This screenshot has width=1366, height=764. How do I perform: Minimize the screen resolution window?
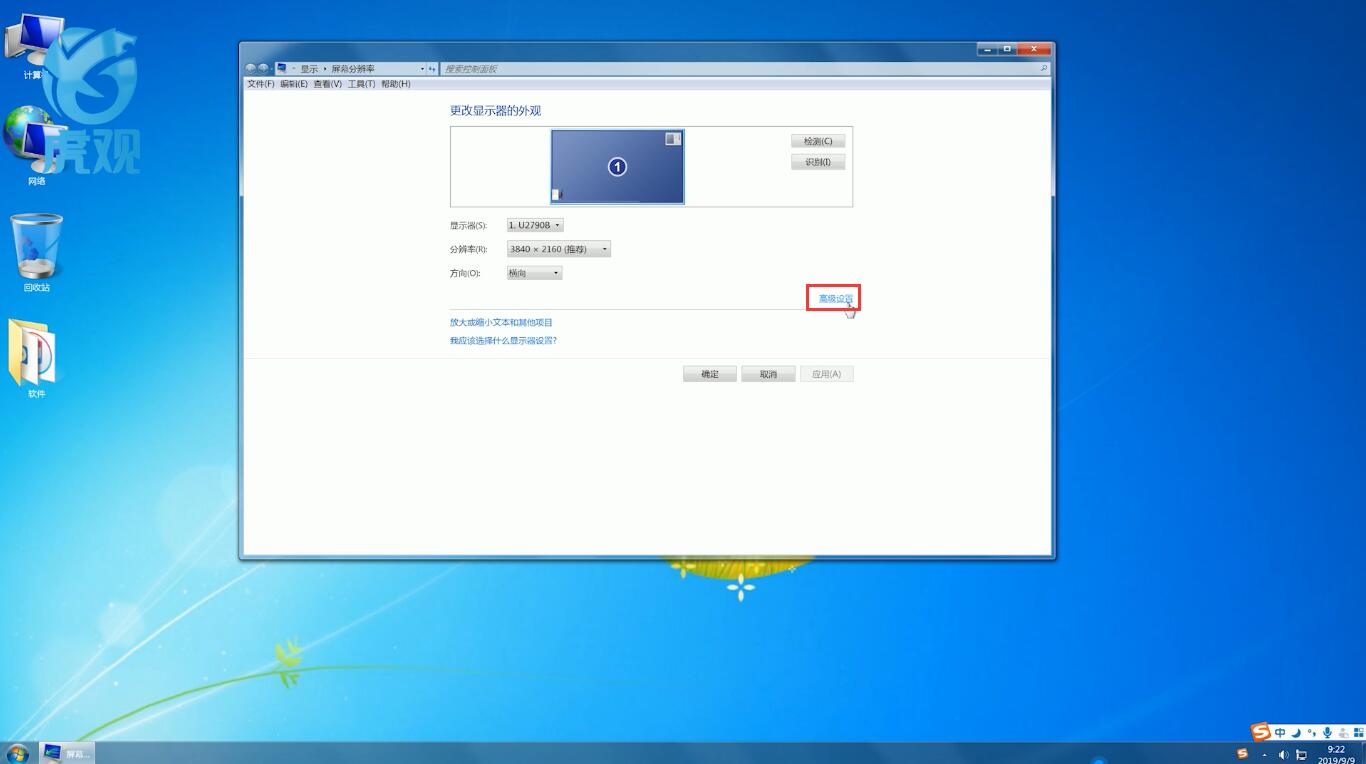(986, 48)
